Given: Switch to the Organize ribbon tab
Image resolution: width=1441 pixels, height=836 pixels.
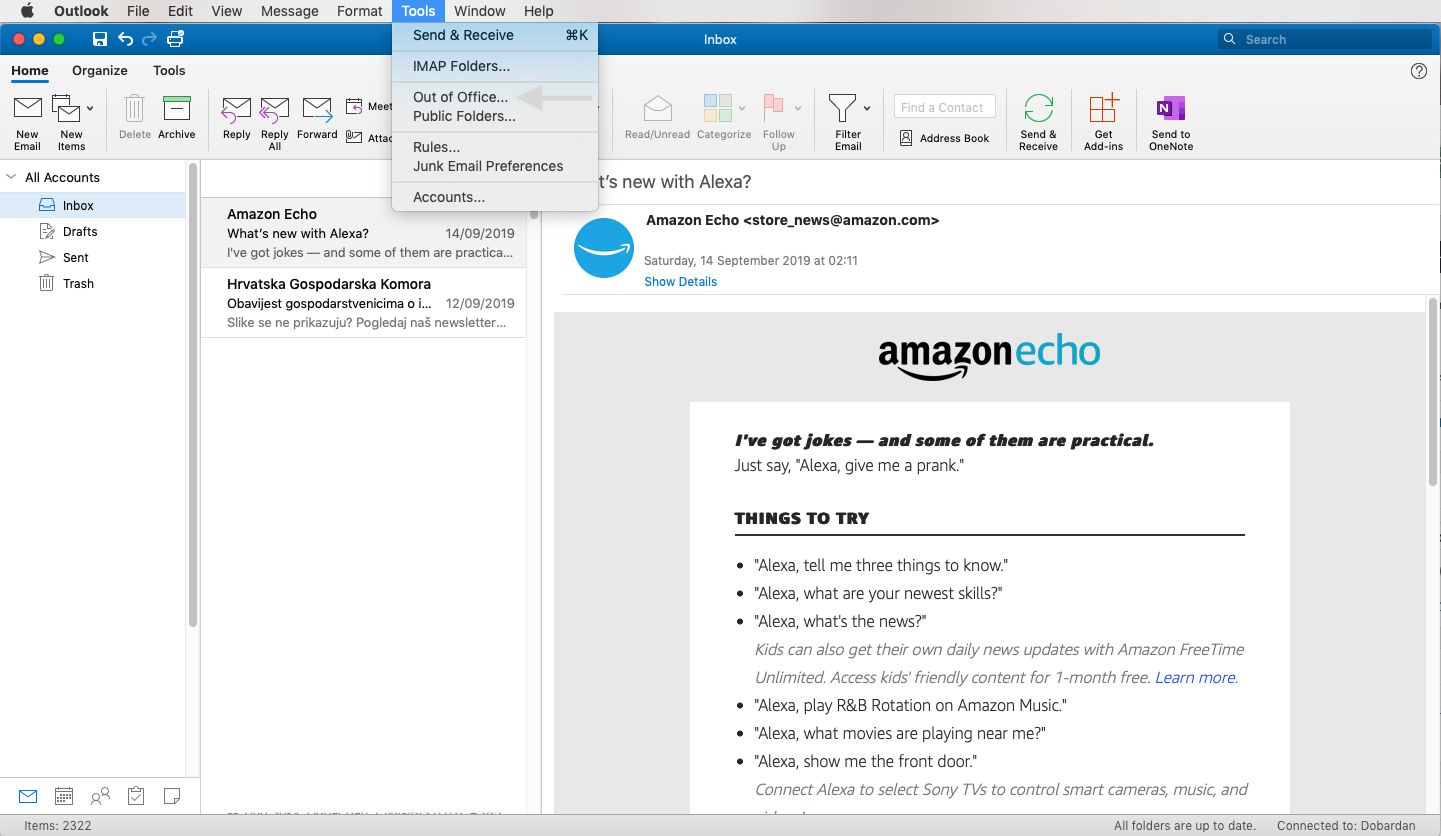Looking at the screenshot, I should coord(100,70).
